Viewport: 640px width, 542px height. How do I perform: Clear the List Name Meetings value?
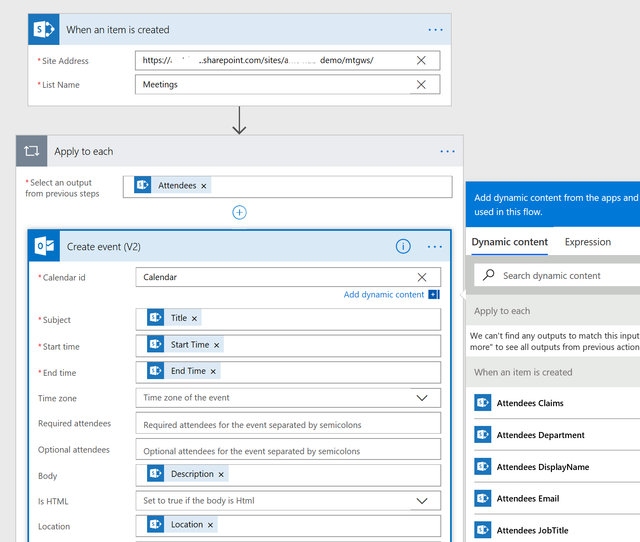point(421,84)
